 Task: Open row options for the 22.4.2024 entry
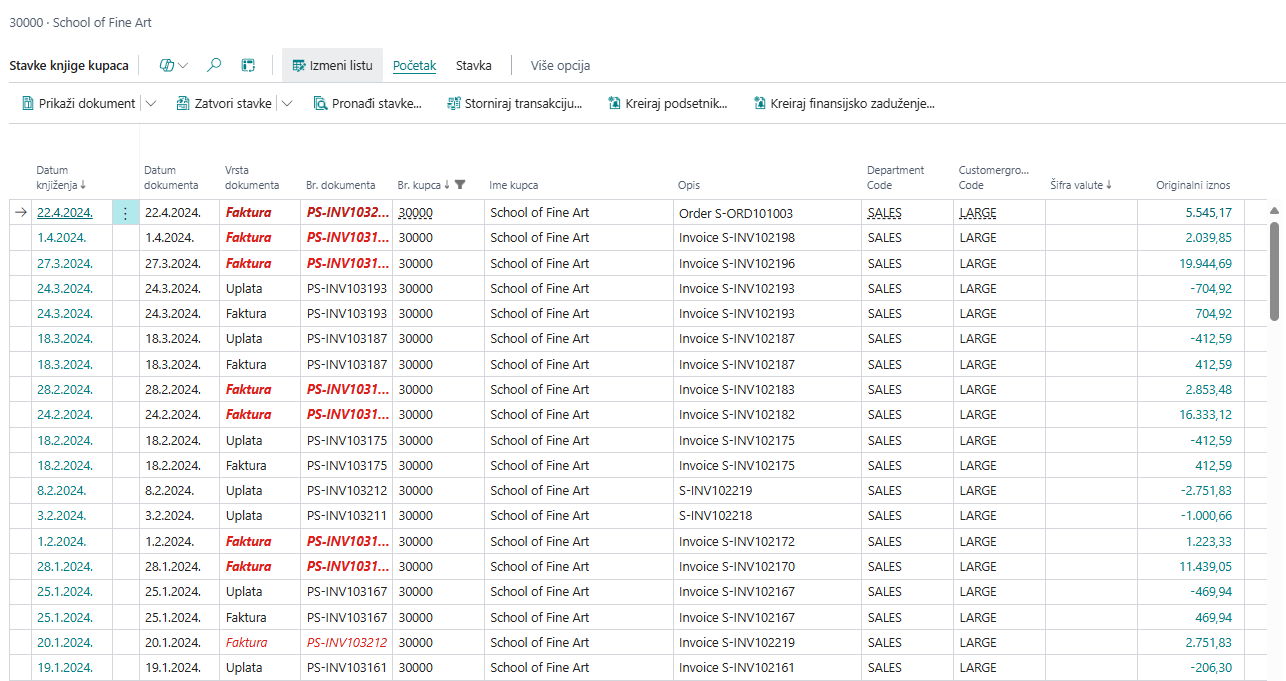point(125,213)
